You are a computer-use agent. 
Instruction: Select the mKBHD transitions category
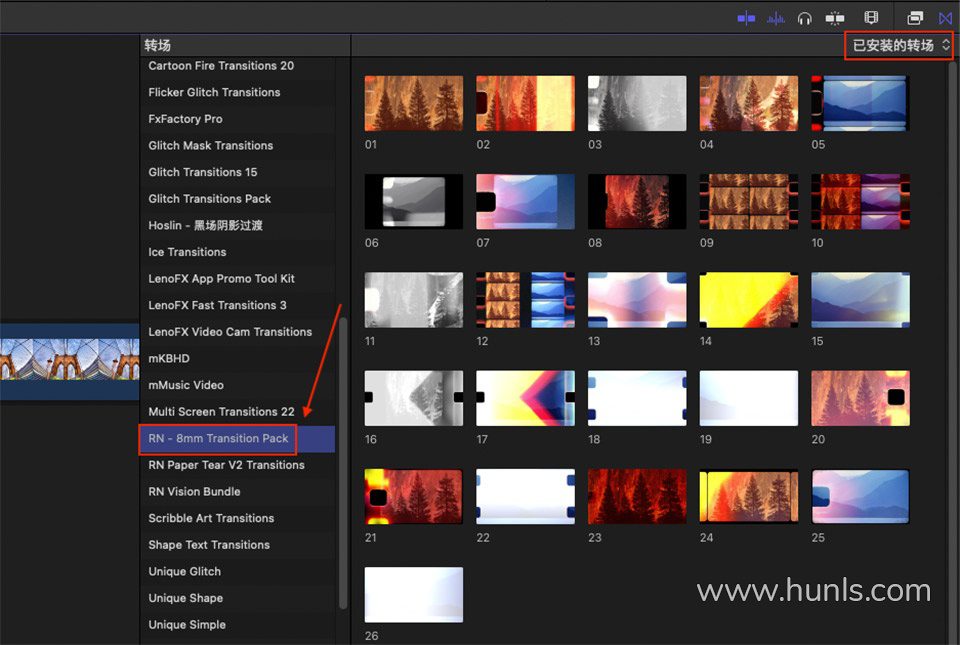[x=169, y=358]
